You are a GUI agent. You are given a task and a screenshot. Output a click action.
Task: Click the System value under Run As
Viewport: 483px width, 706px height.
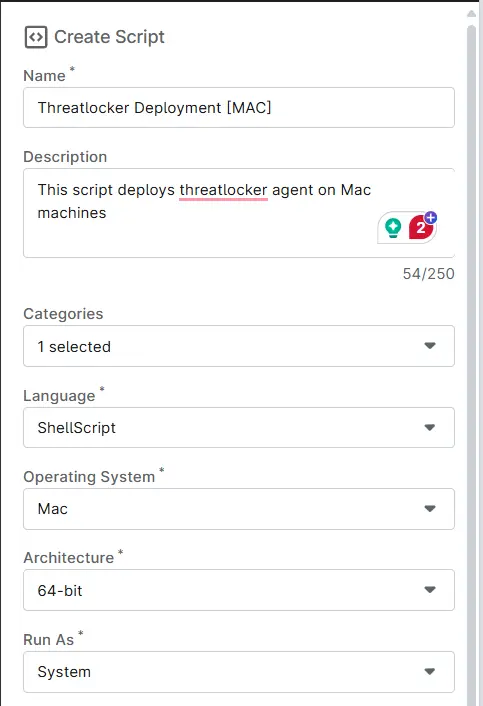tap(64, 672)
